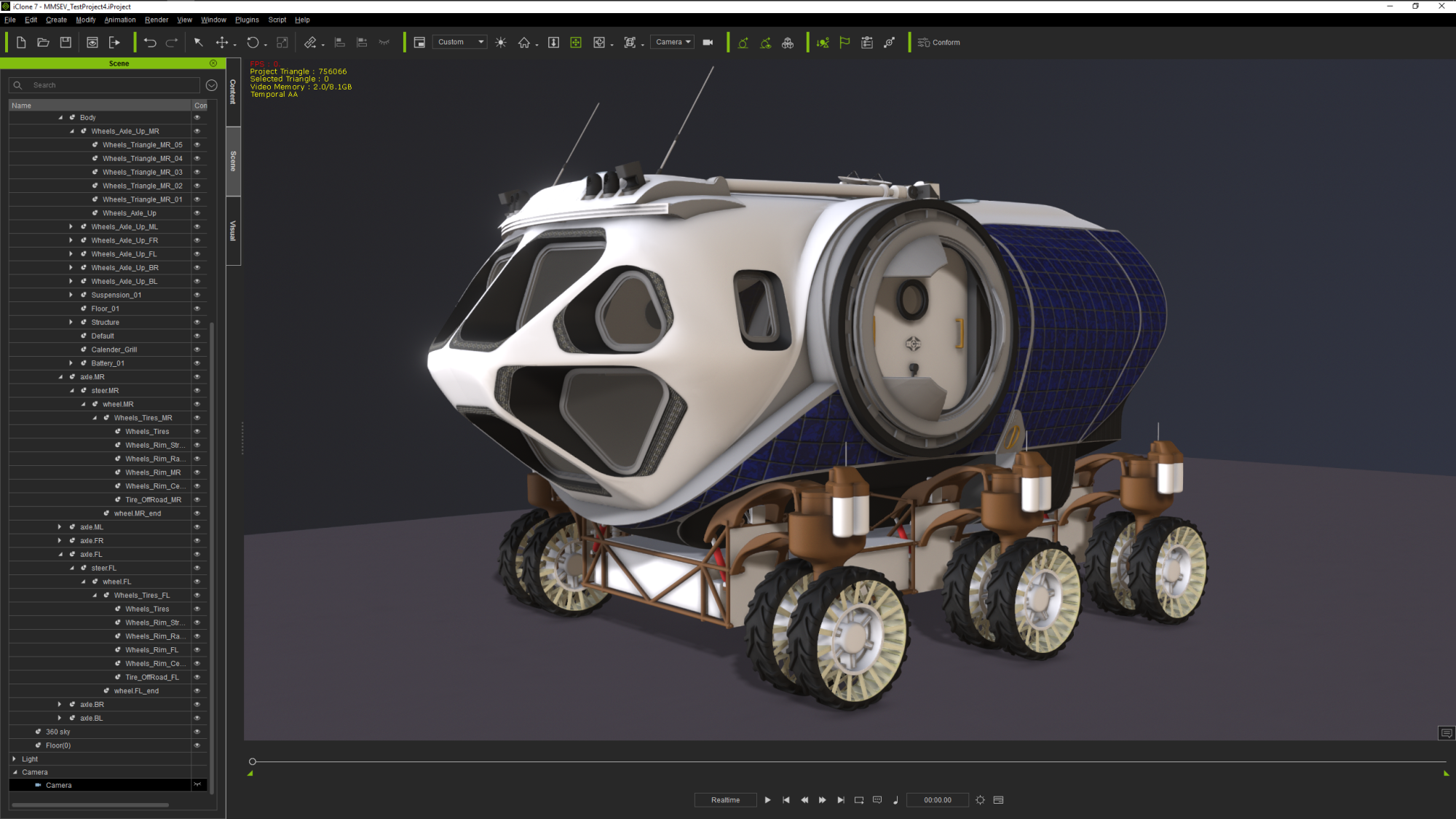Hide the Calender_Grill object

(x=197, y=349)
